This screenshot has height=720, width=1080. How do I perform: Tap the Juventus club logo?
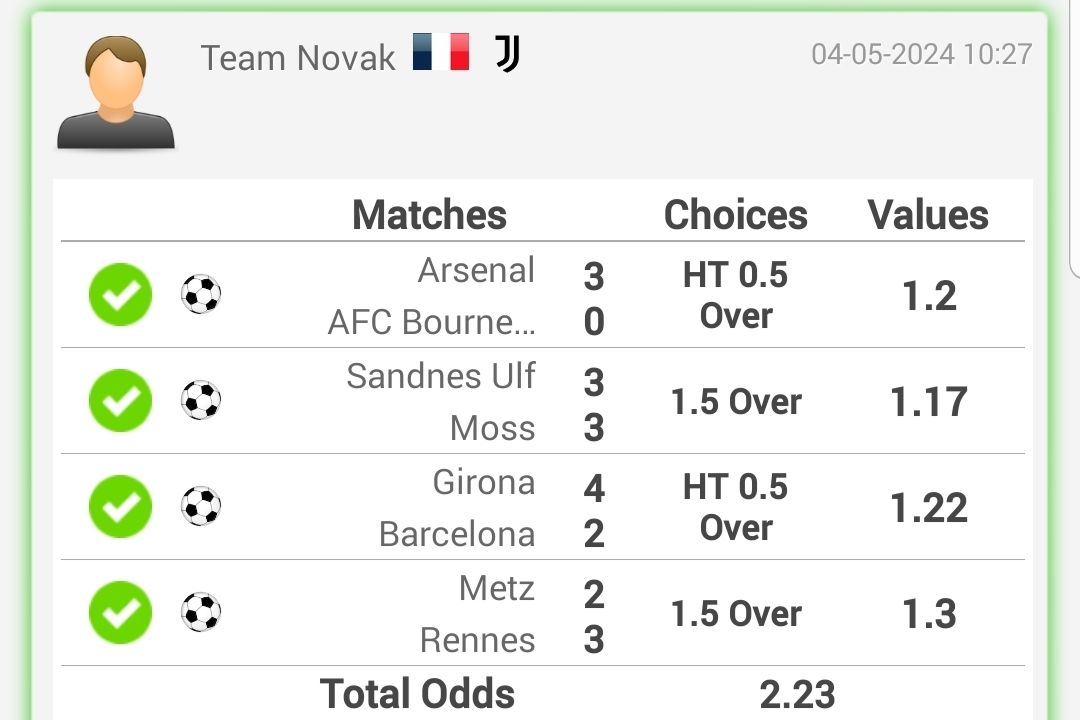click(x=508, y=54)
